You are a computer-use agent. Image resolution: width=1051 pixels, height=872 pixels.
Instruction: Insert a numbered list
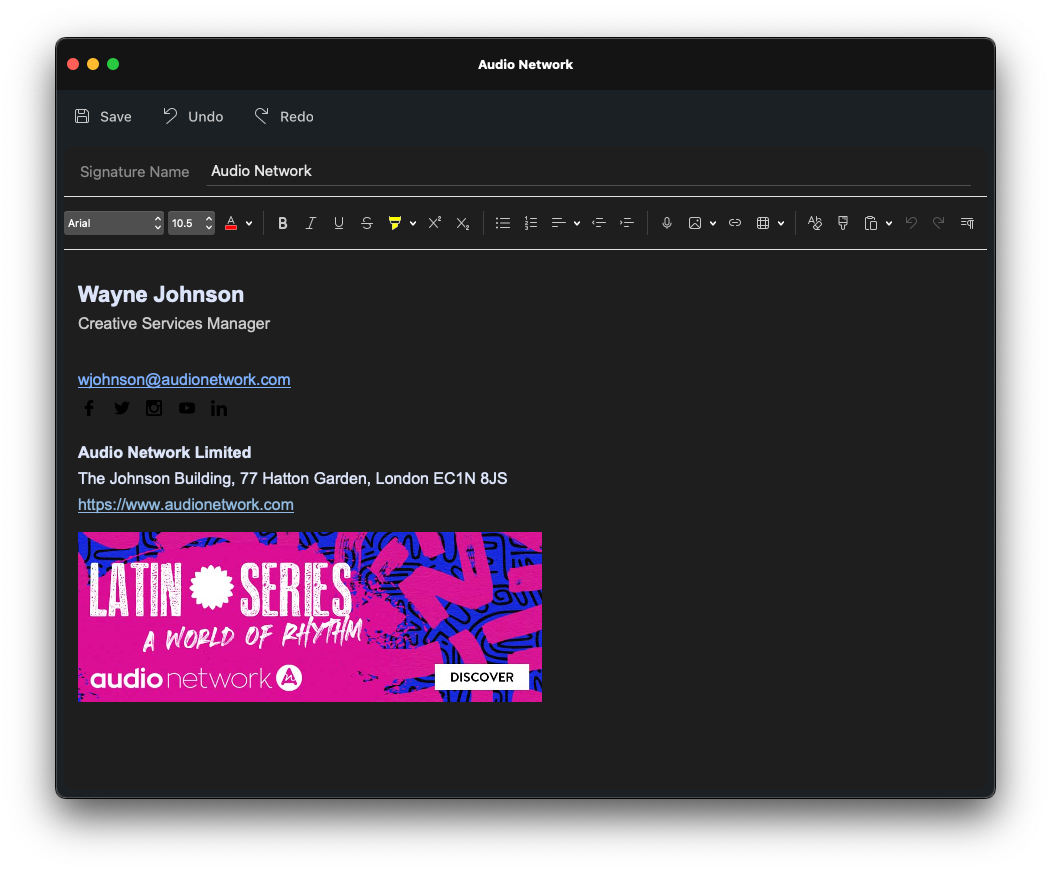pos(531,223)
